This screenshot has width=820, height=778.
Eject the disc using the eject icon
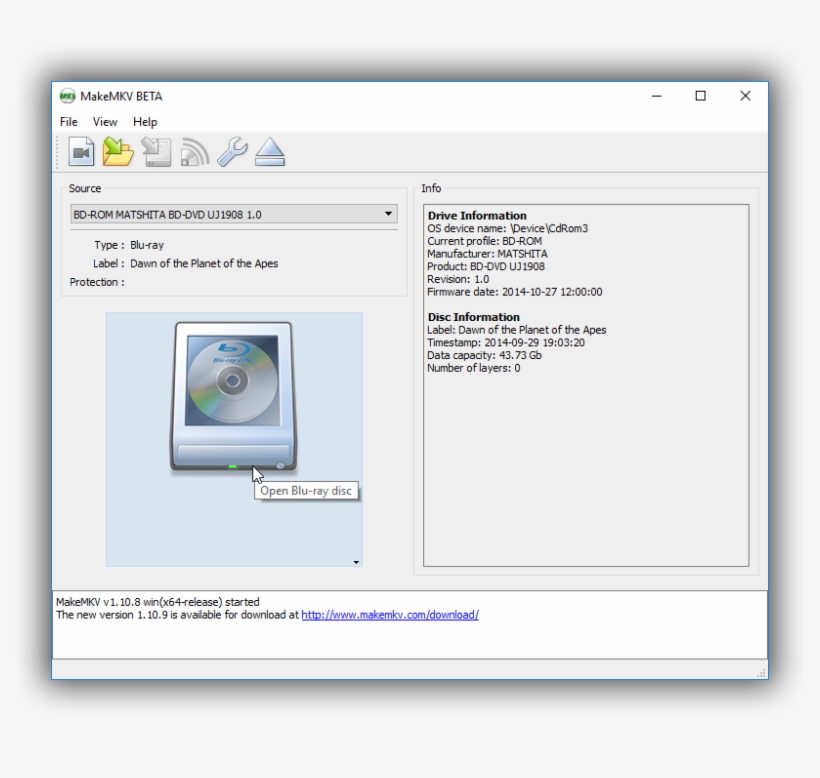coord(270,152)
